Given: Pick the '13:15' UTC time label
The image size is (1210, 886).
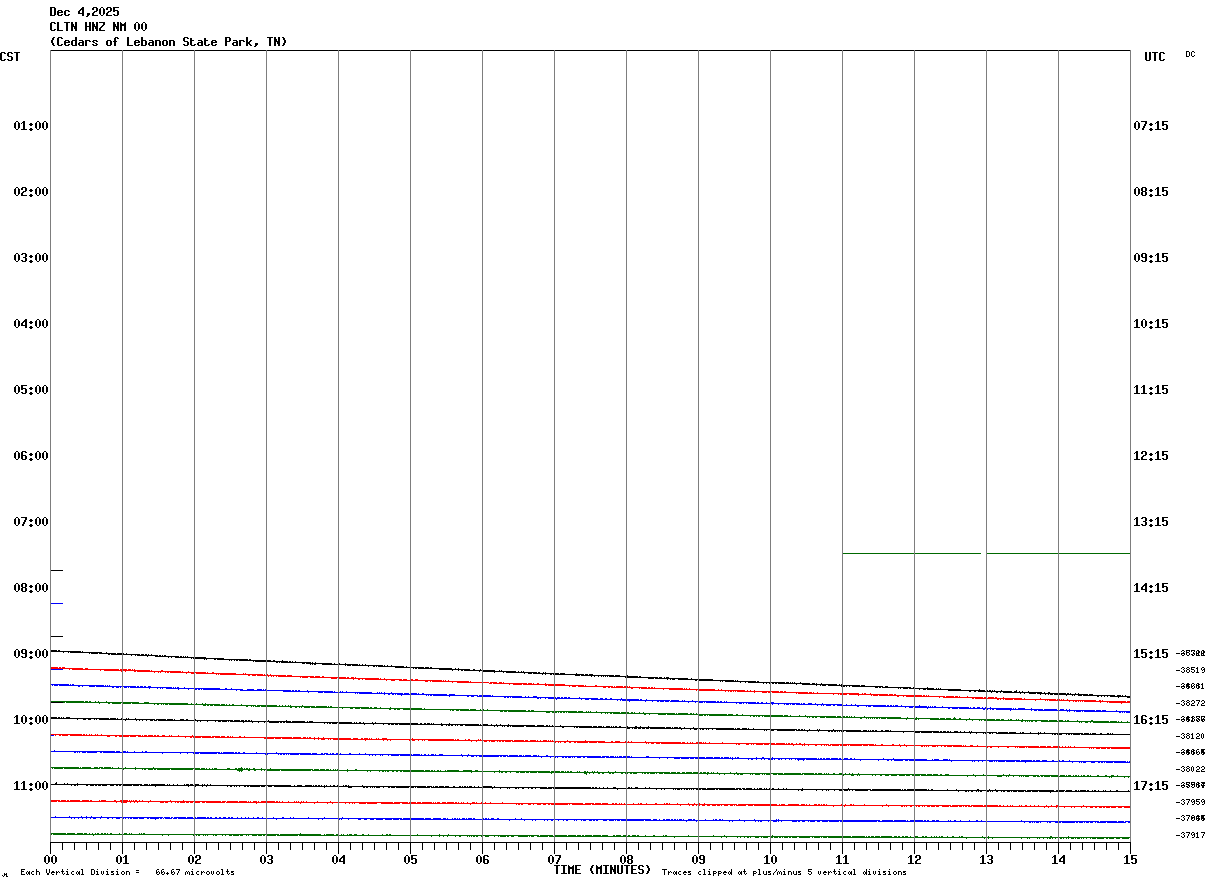Looking at the screenshot, I should 1151,522.
